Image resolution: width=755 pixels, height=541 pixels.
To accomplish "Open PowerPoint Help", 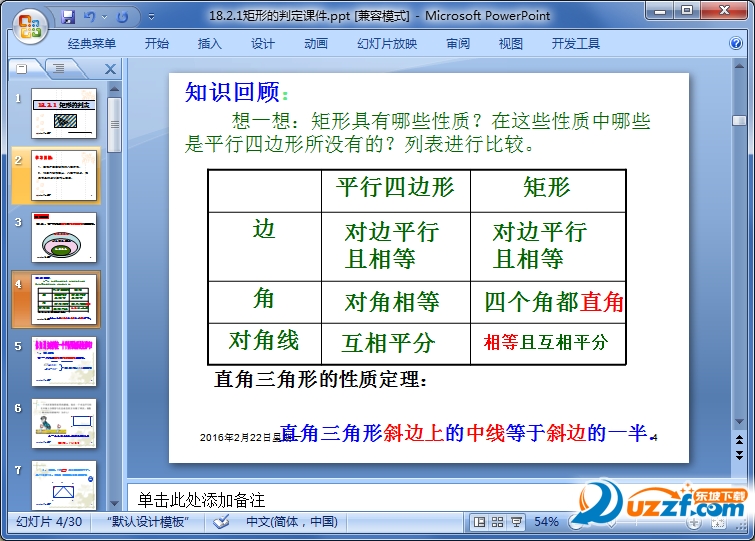I will tap(736, 43).
